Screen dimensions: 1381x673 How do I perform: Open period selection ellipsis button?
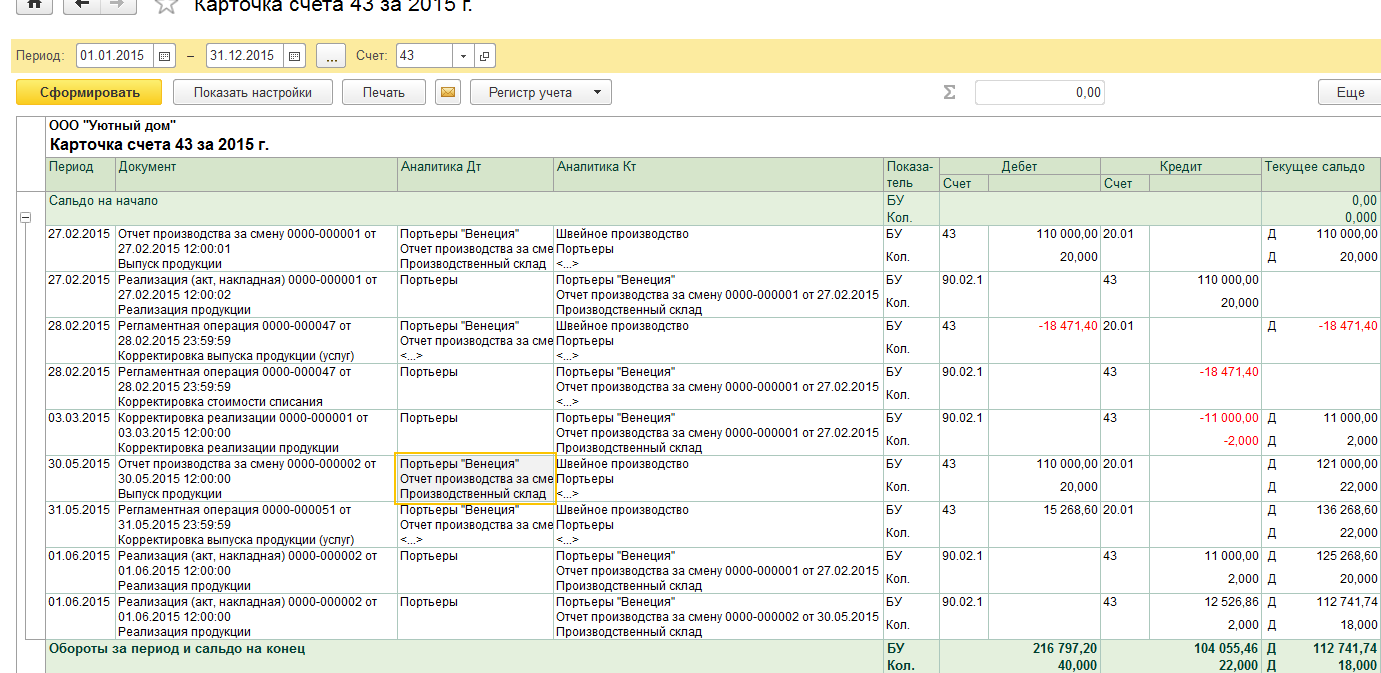click(x=331, y=56)
